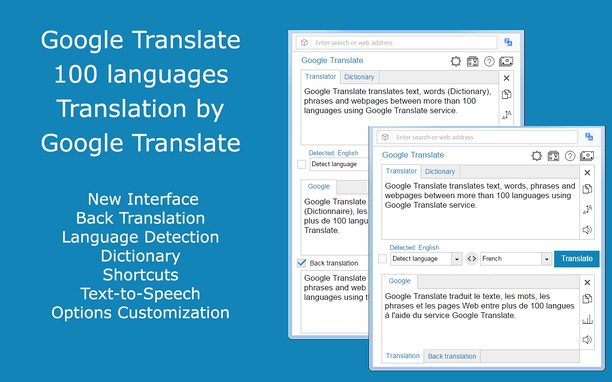
Task: Open settings gear in front Google Translate window
Action: 537,156
